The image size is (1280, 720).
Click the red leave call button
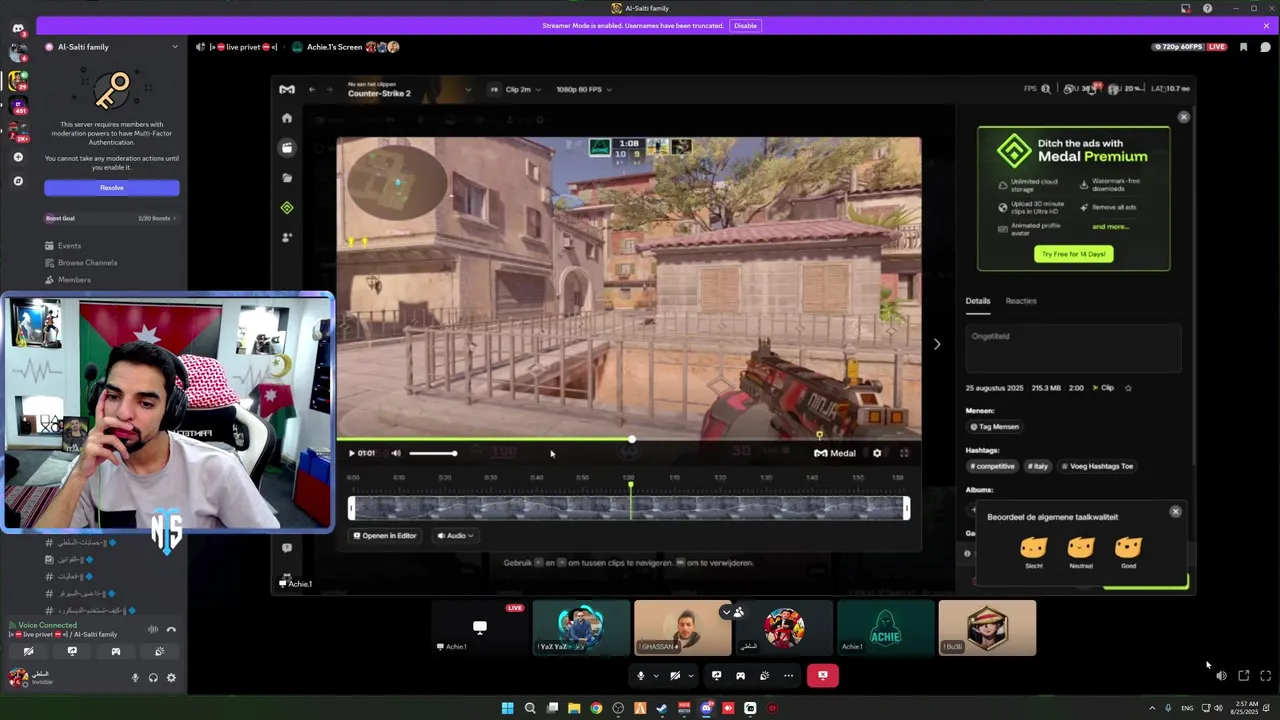(823, 676)
